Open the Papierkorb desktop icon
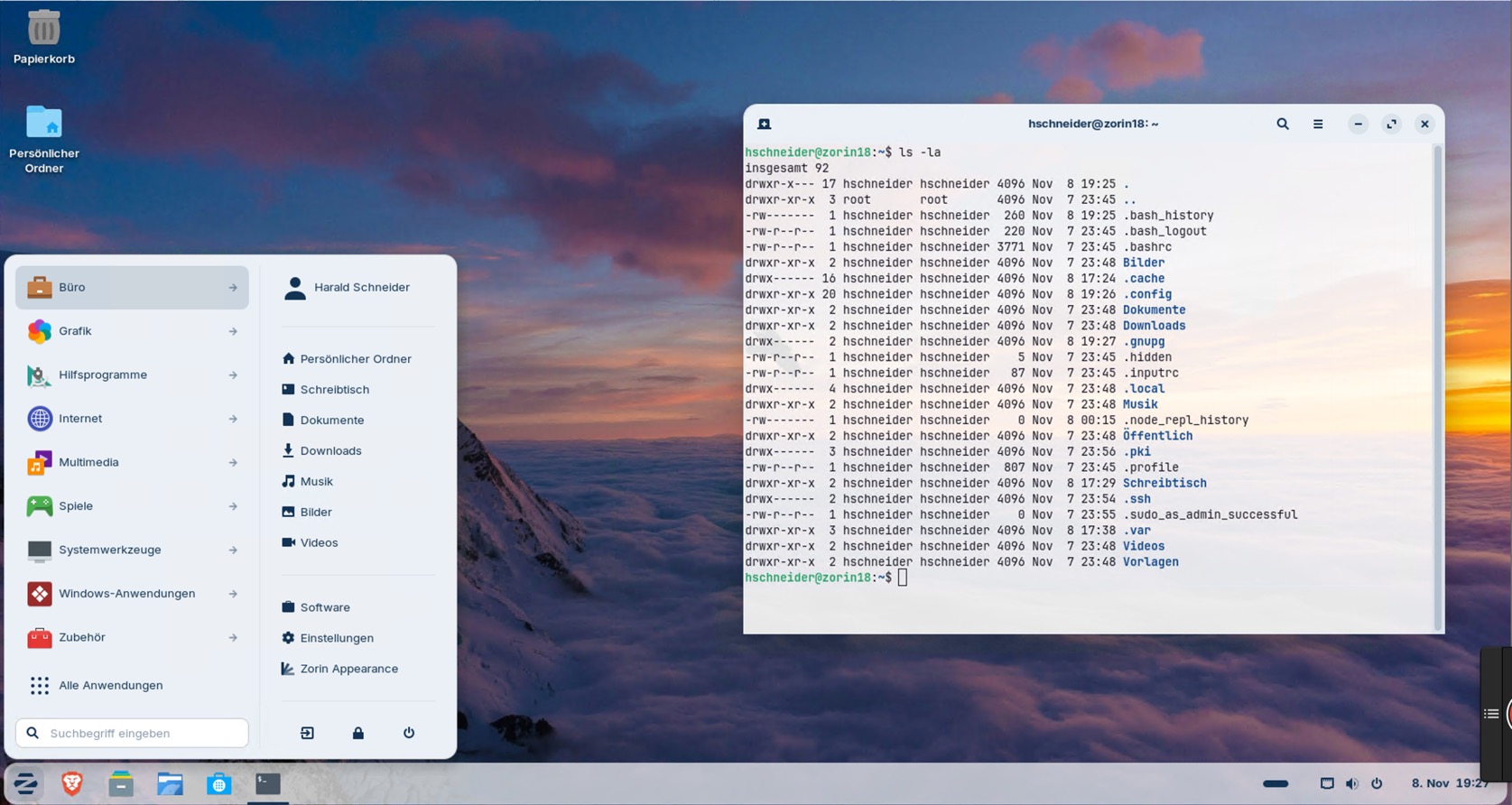 (x=43, y=36)
